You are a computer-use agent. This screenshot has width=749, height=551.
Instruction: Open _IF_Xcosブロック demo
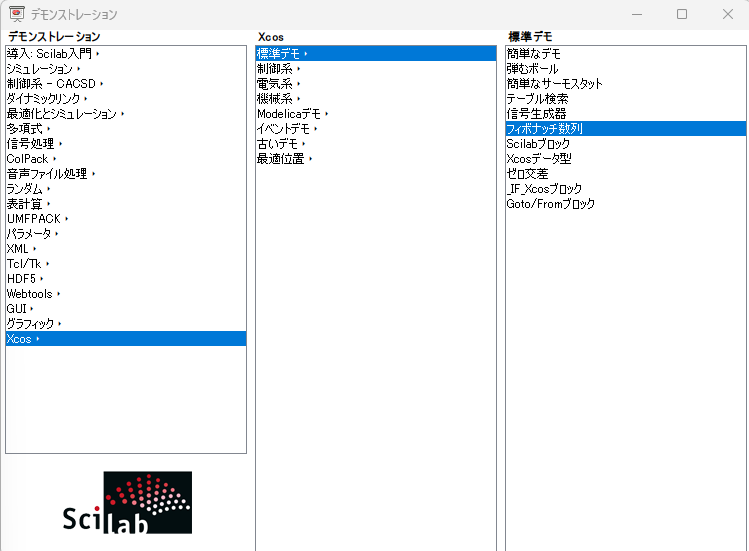626,189
